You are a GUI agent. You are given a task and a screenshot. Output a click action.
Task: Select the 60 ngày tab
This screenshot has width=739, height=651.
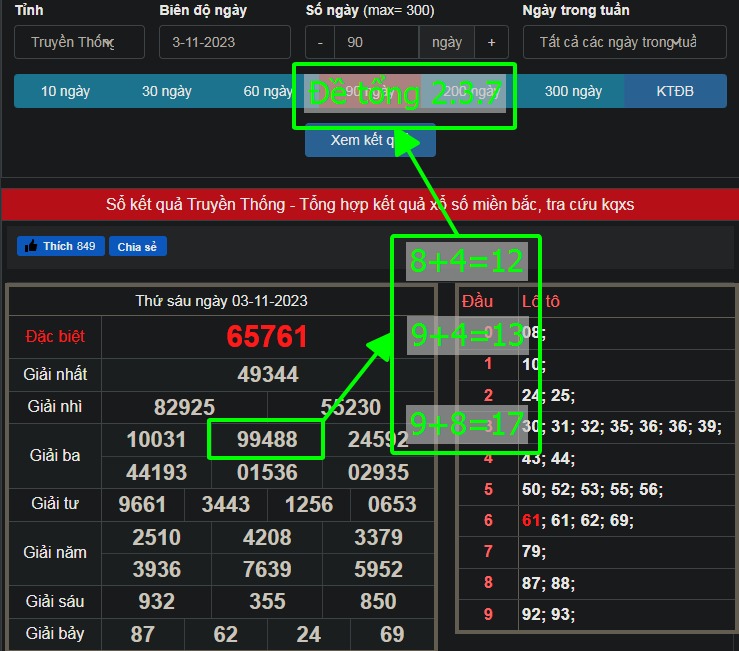265,91
